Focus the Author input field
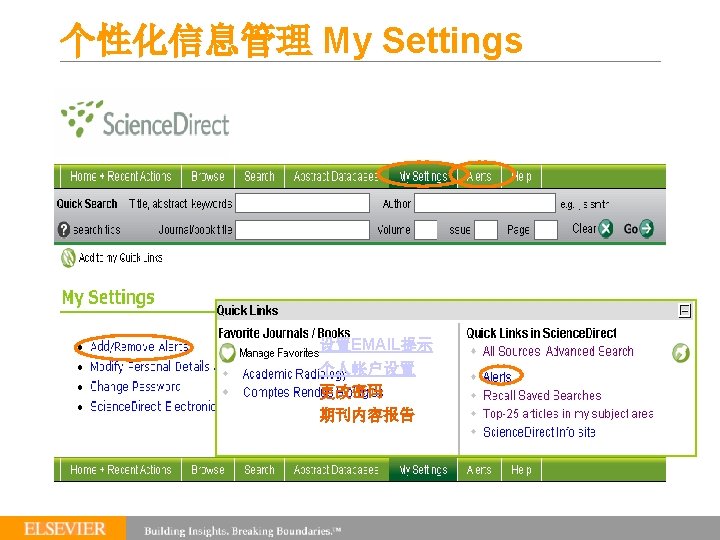The image size is (720, 540). (485, 203)
